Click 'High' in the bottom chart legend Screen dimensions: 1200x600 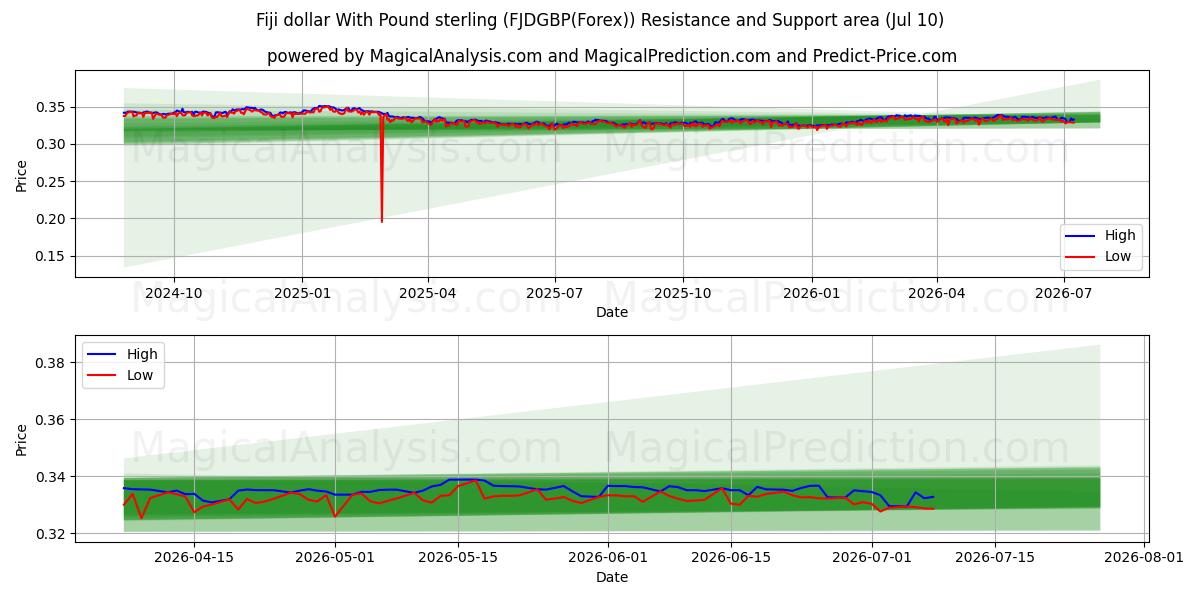143,353
